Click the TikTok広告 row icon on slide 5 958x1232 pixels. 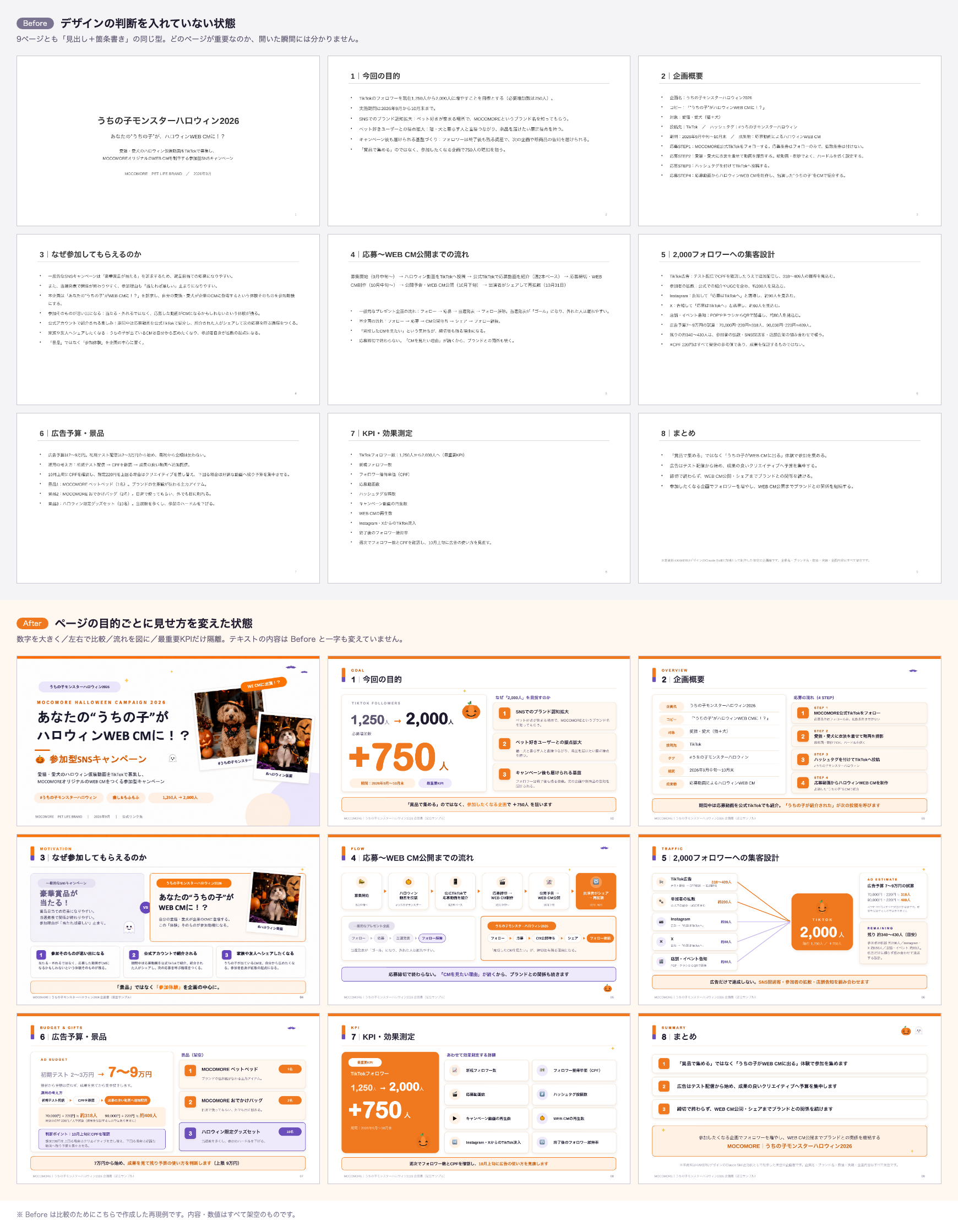(x=661, y=882)
